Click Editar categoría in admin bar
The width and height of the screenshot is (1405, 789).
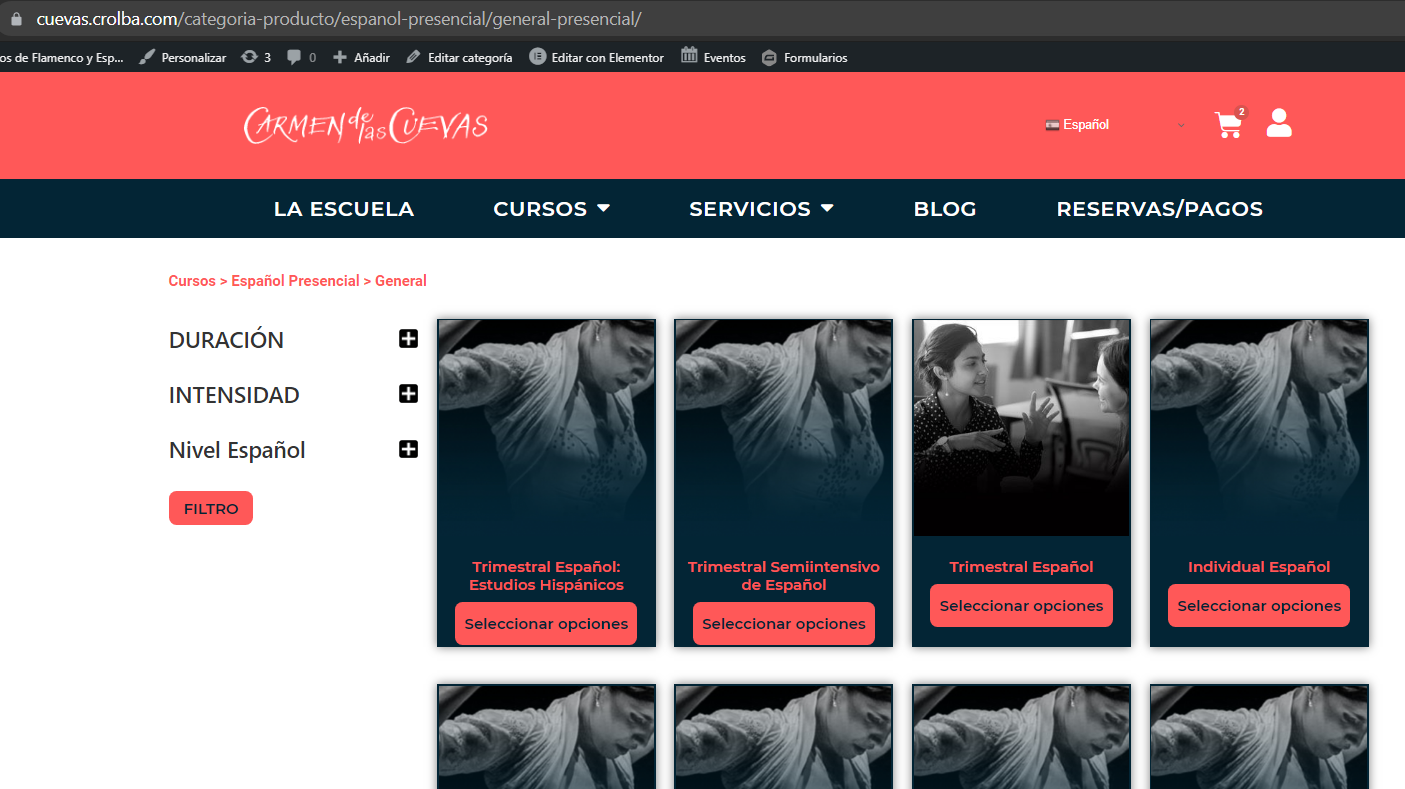[459, 58]
